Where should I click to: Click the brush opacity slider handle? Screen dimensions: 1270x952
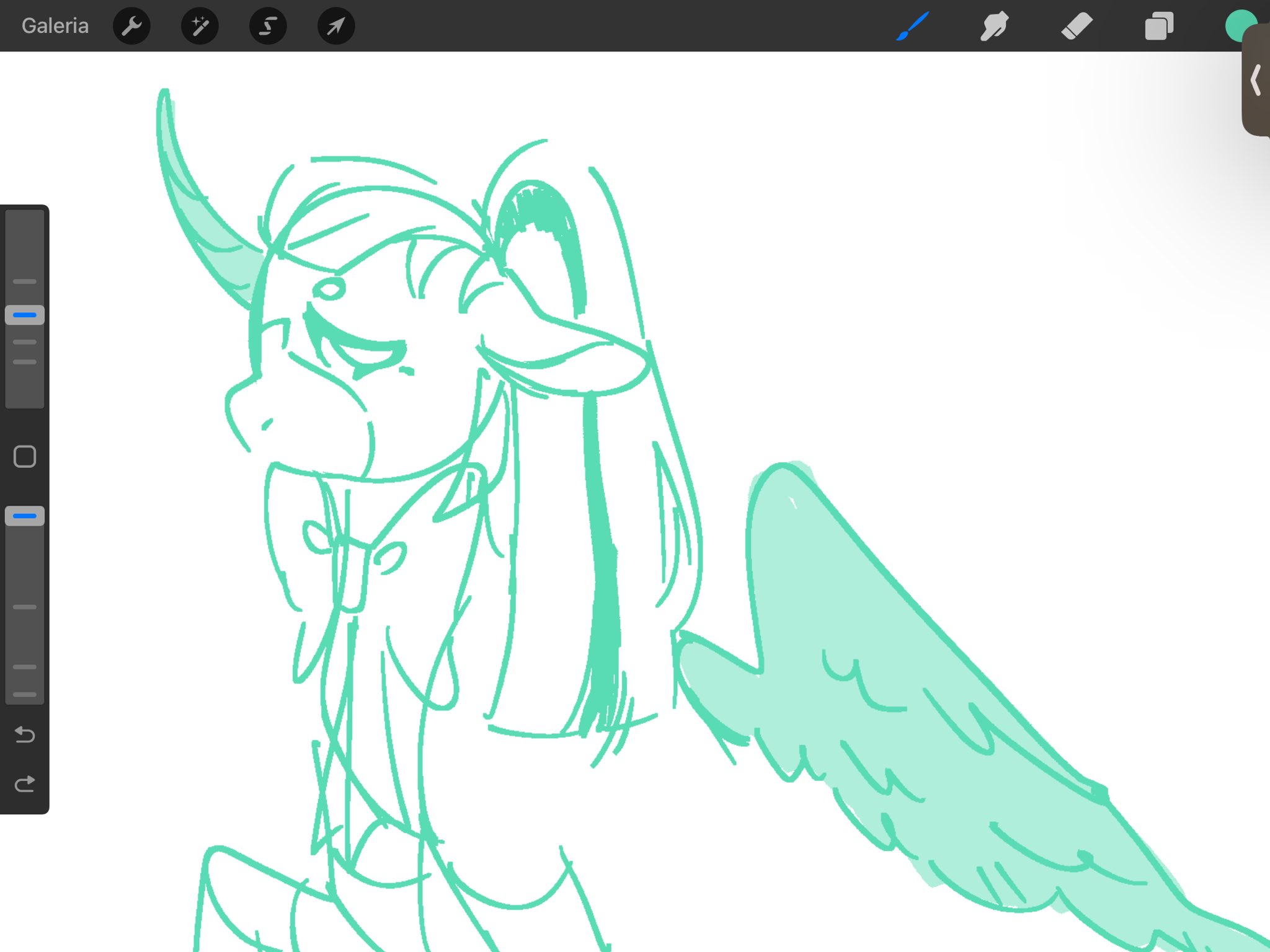(25, 516)
